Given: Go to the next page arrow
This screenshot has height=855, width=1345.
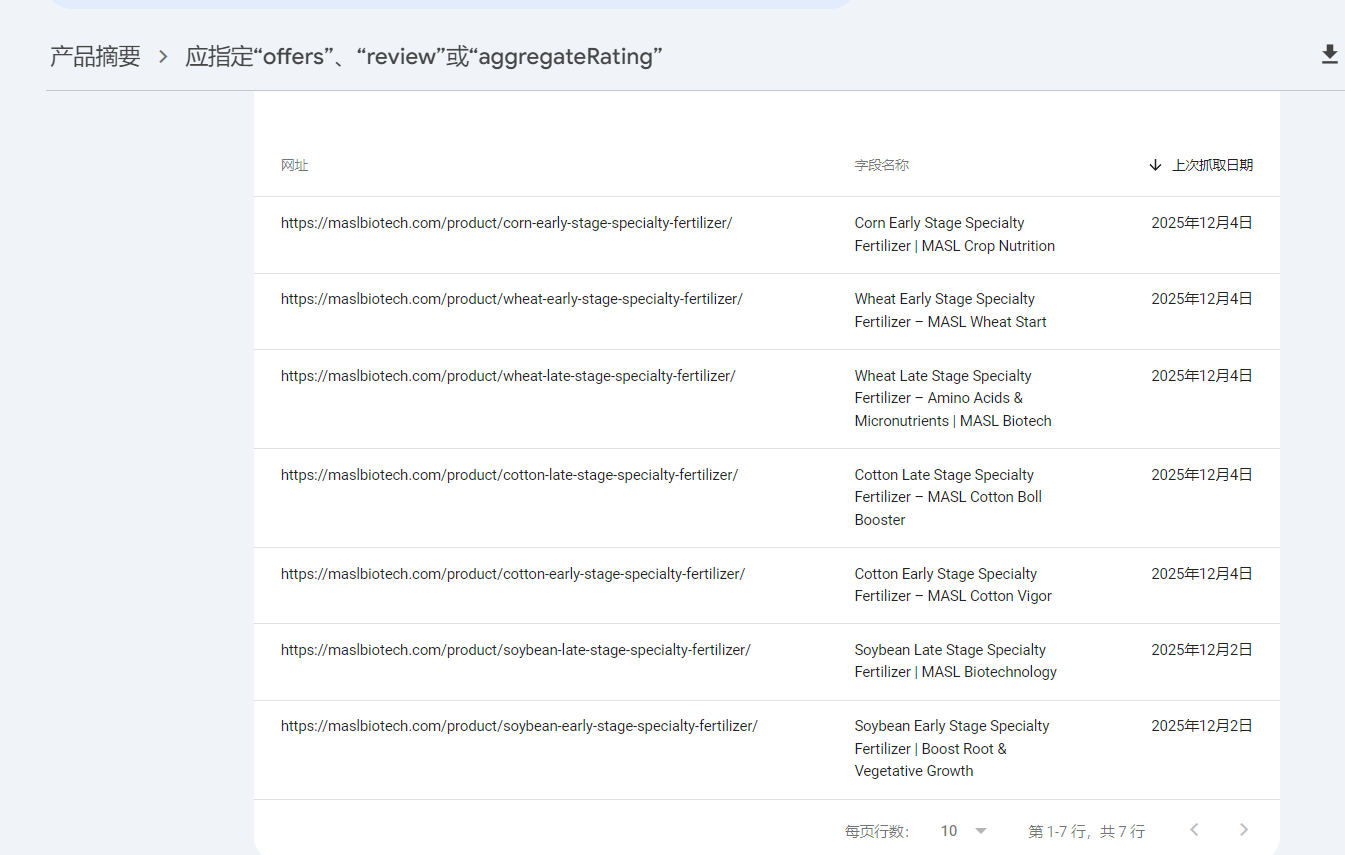Looking at the screenshot, I should [1244, 830].
